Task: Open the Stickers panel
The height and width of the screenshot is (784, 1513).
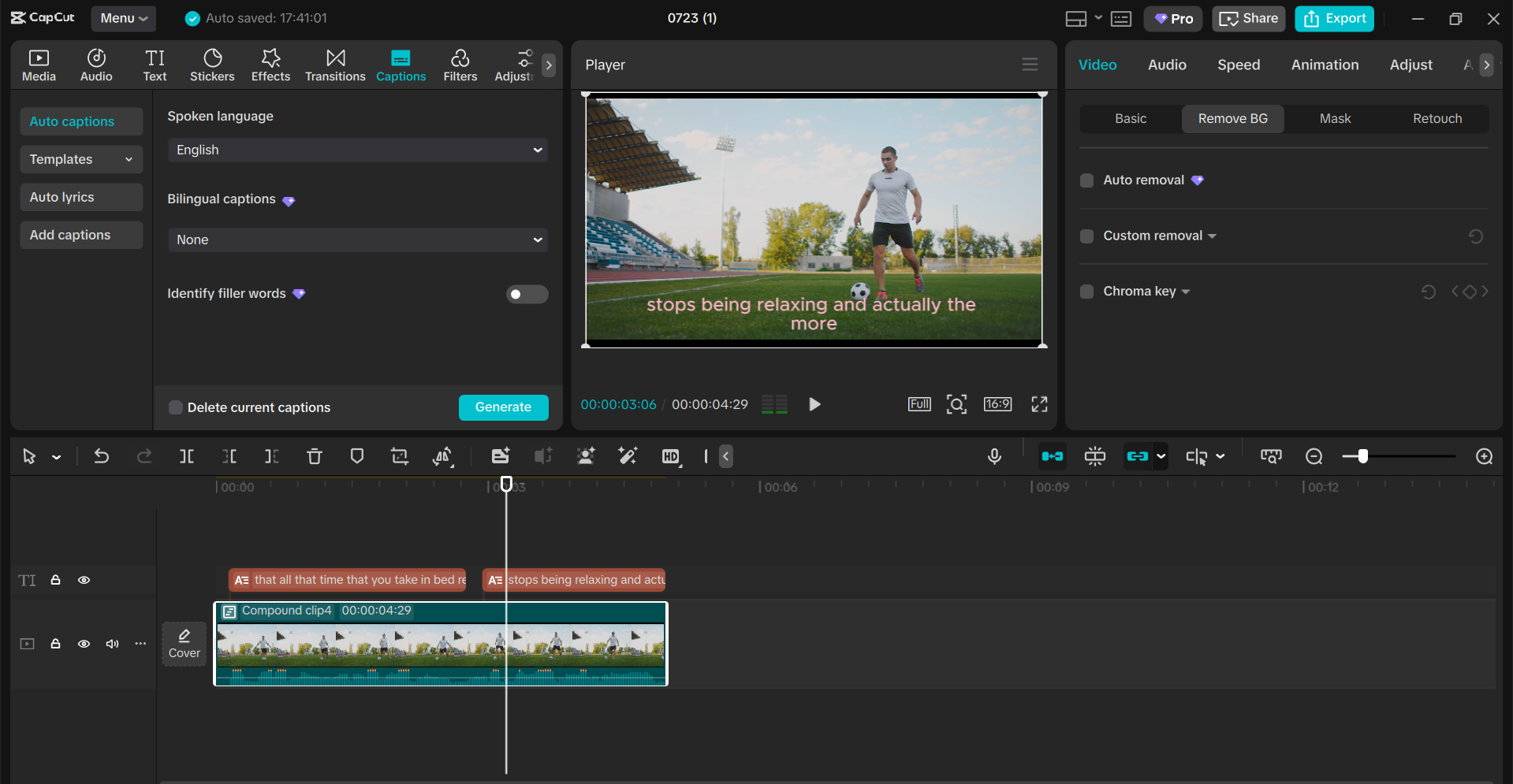Action: 212,65
